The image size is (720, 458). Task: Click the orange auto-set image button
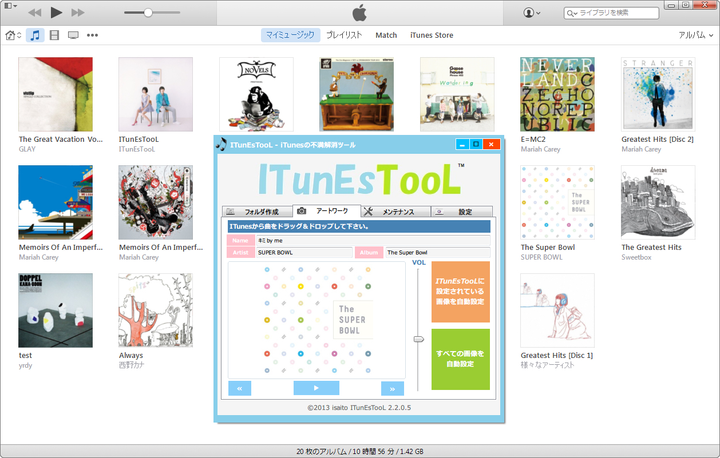click(x=461, y=292)
